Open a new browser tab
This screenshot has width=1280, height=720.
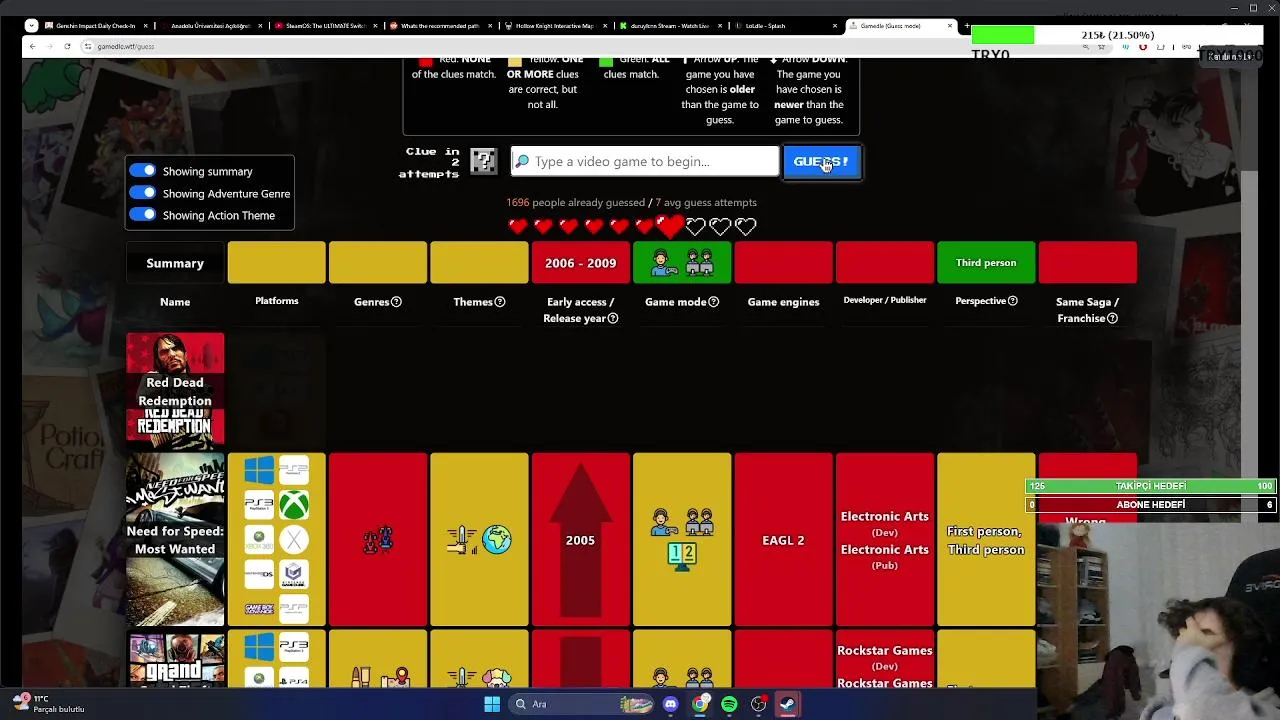(x=965, y=25)
